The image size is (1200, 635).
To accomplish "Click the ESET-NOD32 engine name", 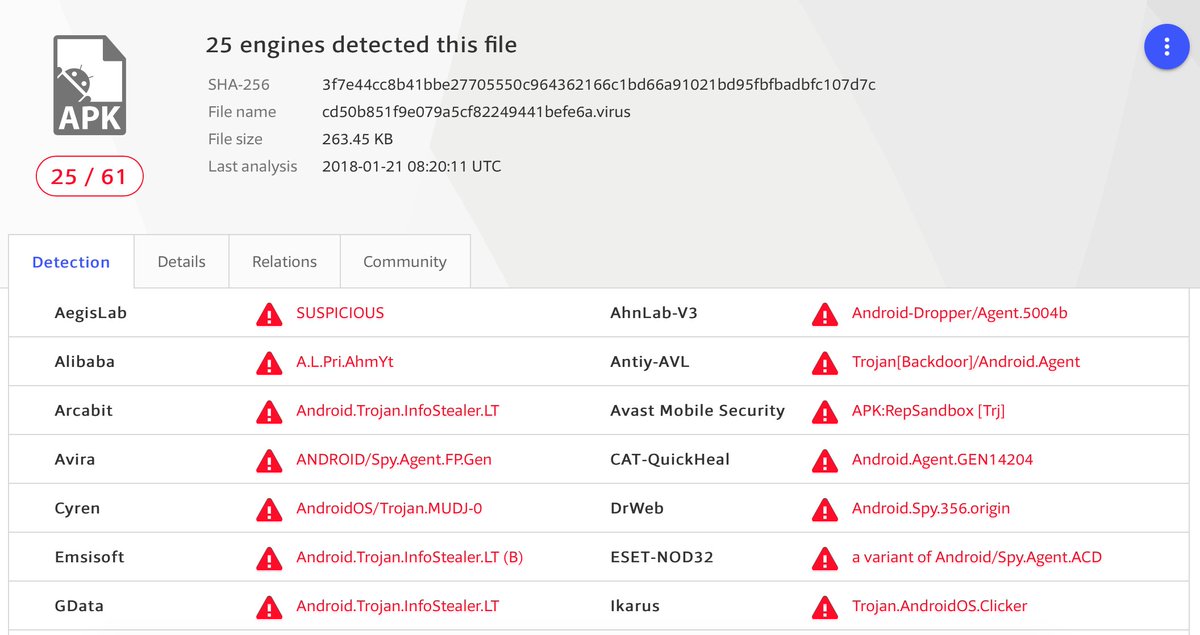I will click(662, 557).
